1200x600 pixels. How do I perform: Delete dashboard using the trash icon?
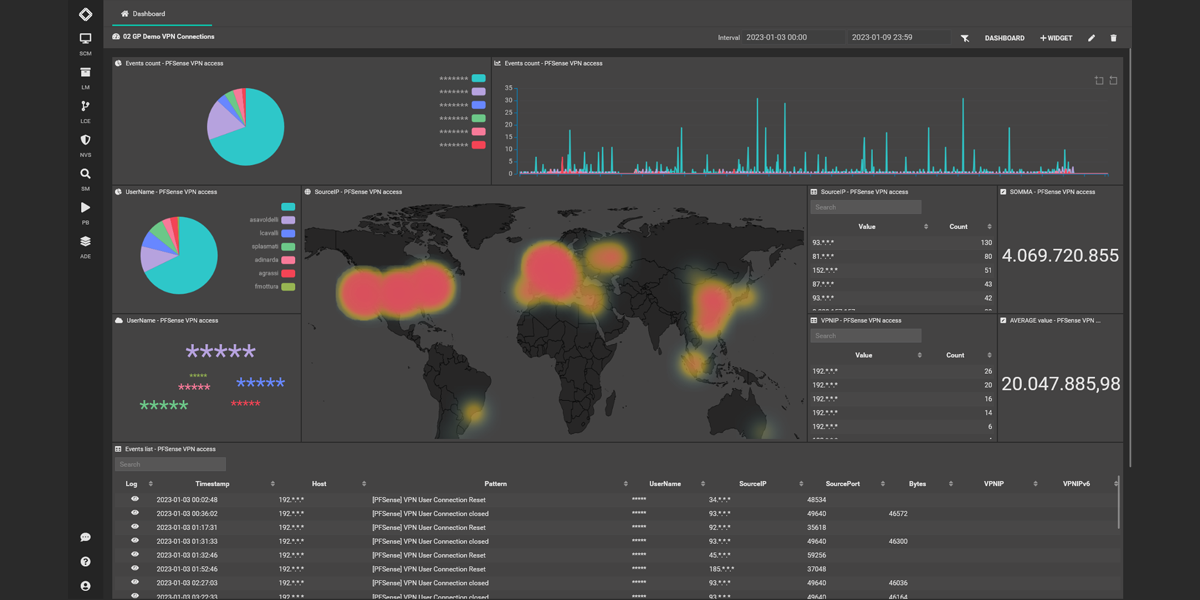(x=1114, y=38)
